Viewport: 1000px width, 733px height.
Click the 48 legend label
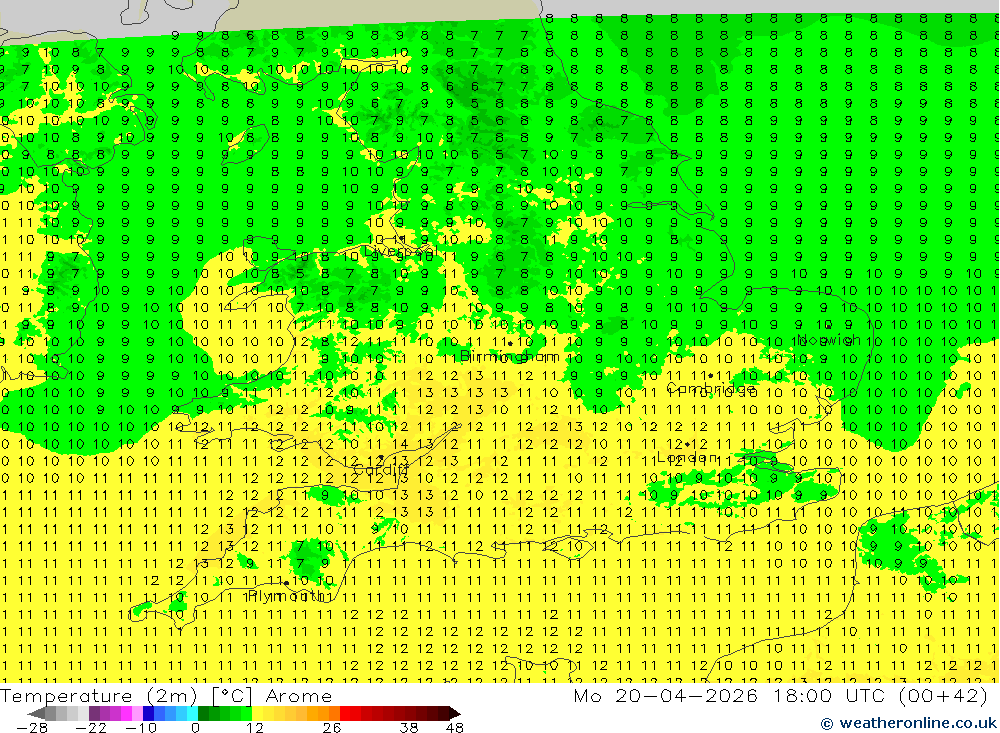[x=454, y=728]
